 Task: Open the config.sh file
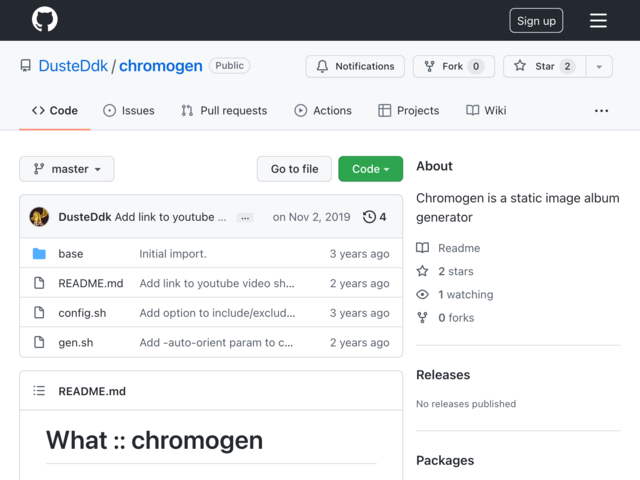coord(82,313)
